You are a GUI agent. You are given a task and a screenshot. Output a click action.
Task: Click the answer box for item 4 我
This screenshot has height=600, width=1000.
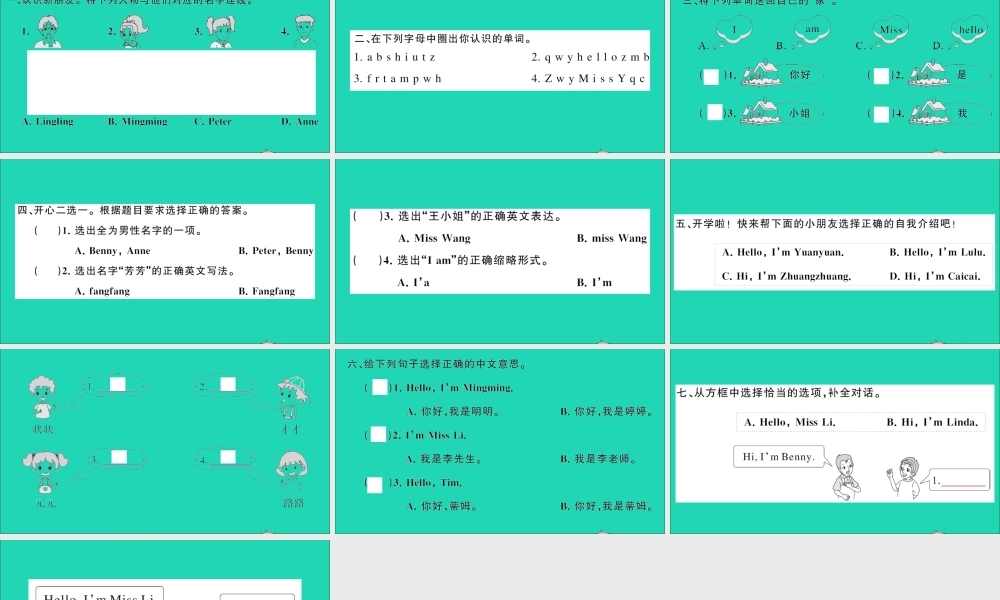pos(881,114)
